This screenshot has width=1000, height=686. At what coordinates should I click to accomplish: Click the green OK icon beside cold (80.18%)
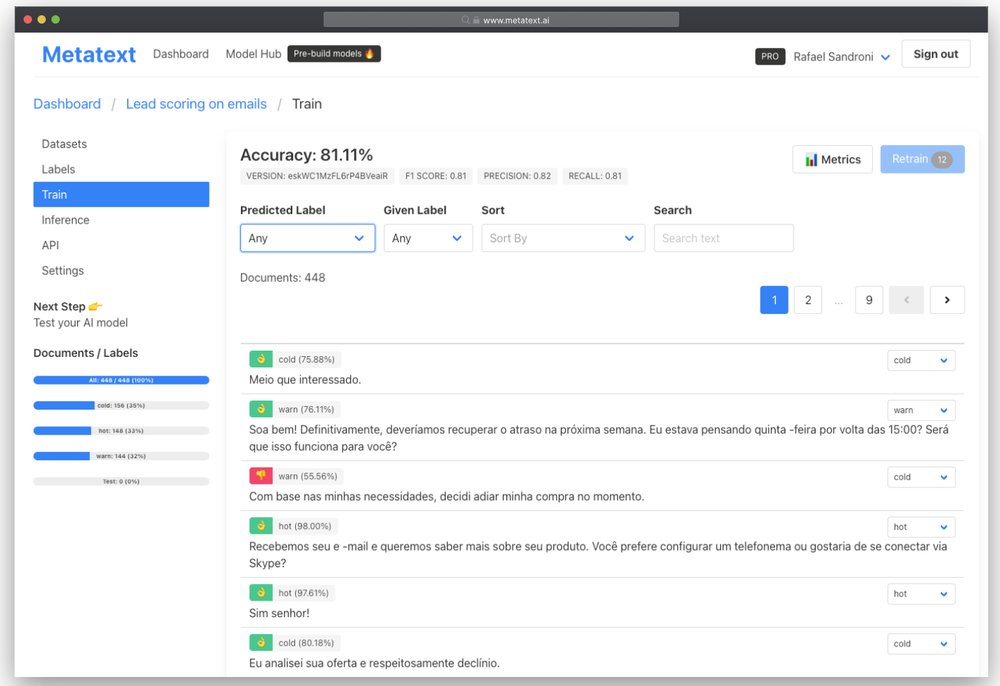point(260,643)
